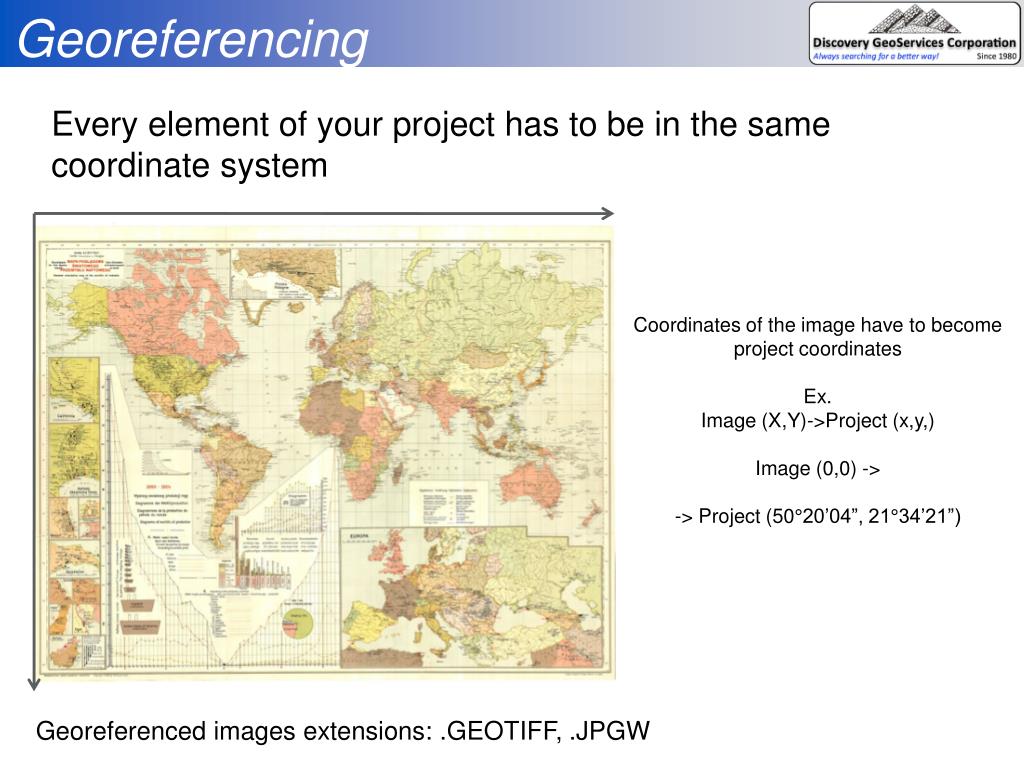Click the "Since 1980" text in logo
Screen dimensions: 1024x768
(x=997, y=56)
